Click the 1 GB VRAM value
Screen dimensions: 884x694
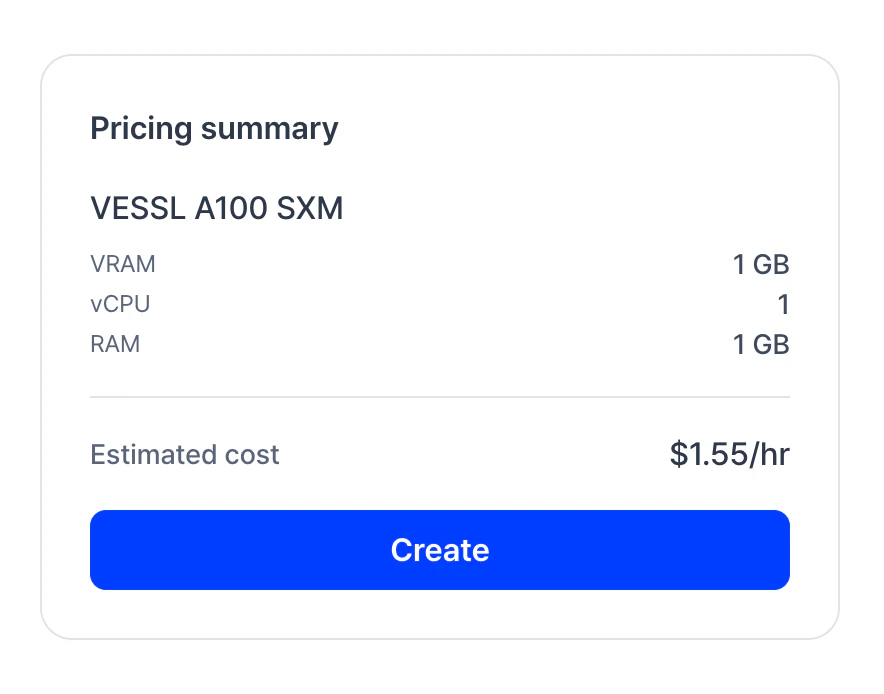point(760,264)
